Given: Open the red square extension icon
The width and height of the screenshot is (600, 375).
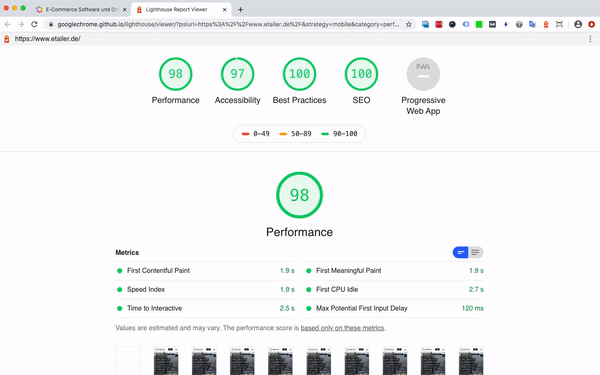Looking at the screenshot, I should (x=439, y=24).
